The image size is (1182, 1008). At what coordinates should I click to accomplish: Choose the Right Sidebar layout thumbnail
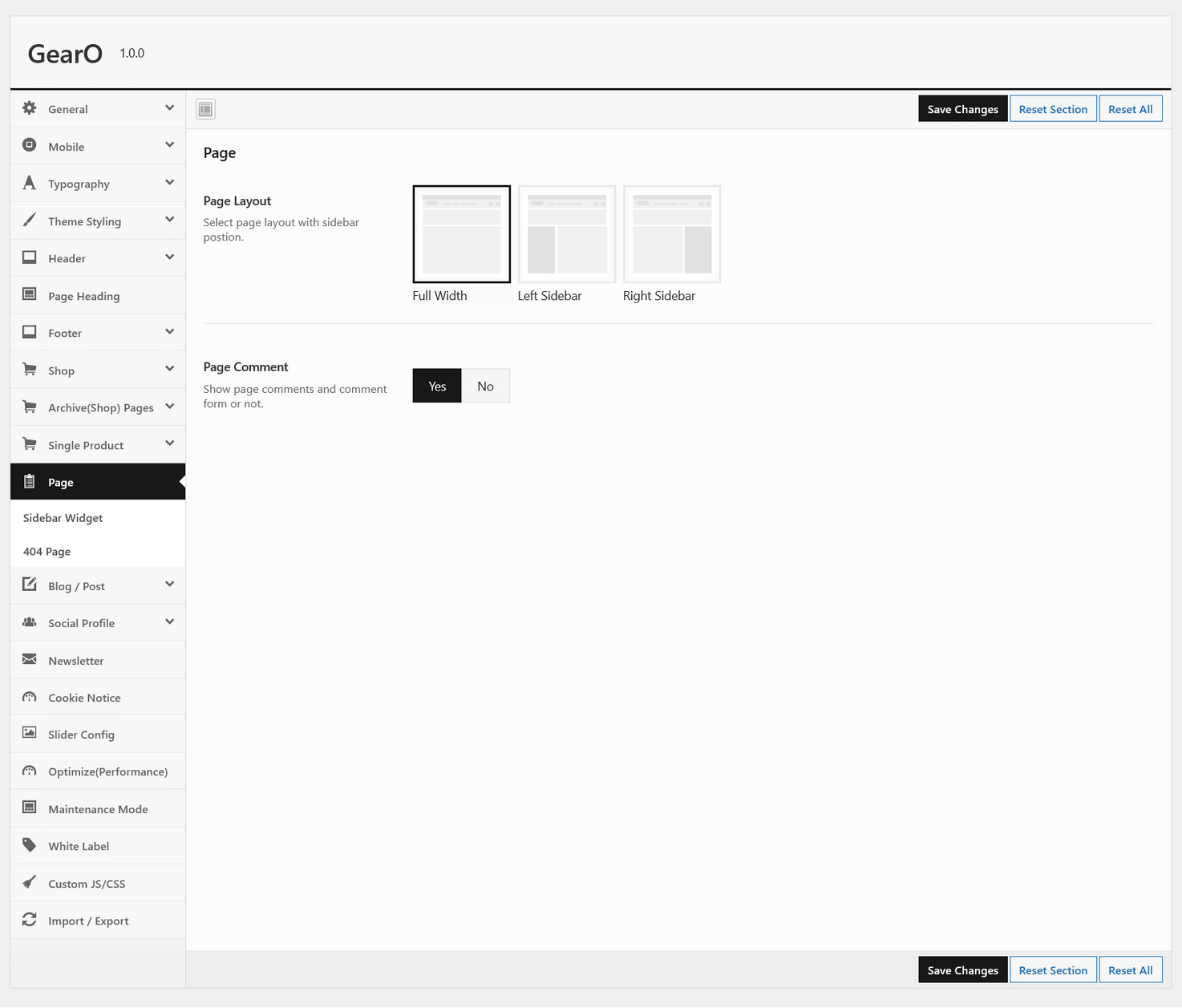click(x=672, y=234)
